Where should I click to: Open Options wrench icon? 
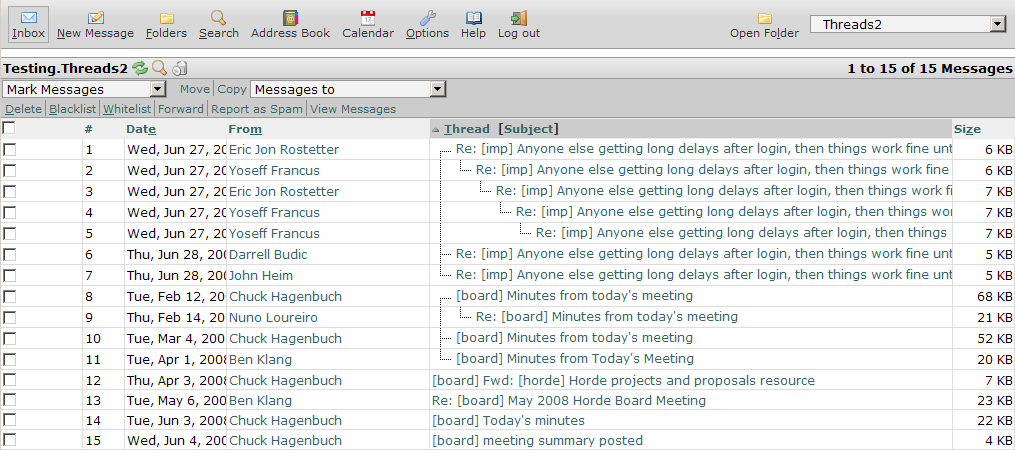tap(427, 17)
